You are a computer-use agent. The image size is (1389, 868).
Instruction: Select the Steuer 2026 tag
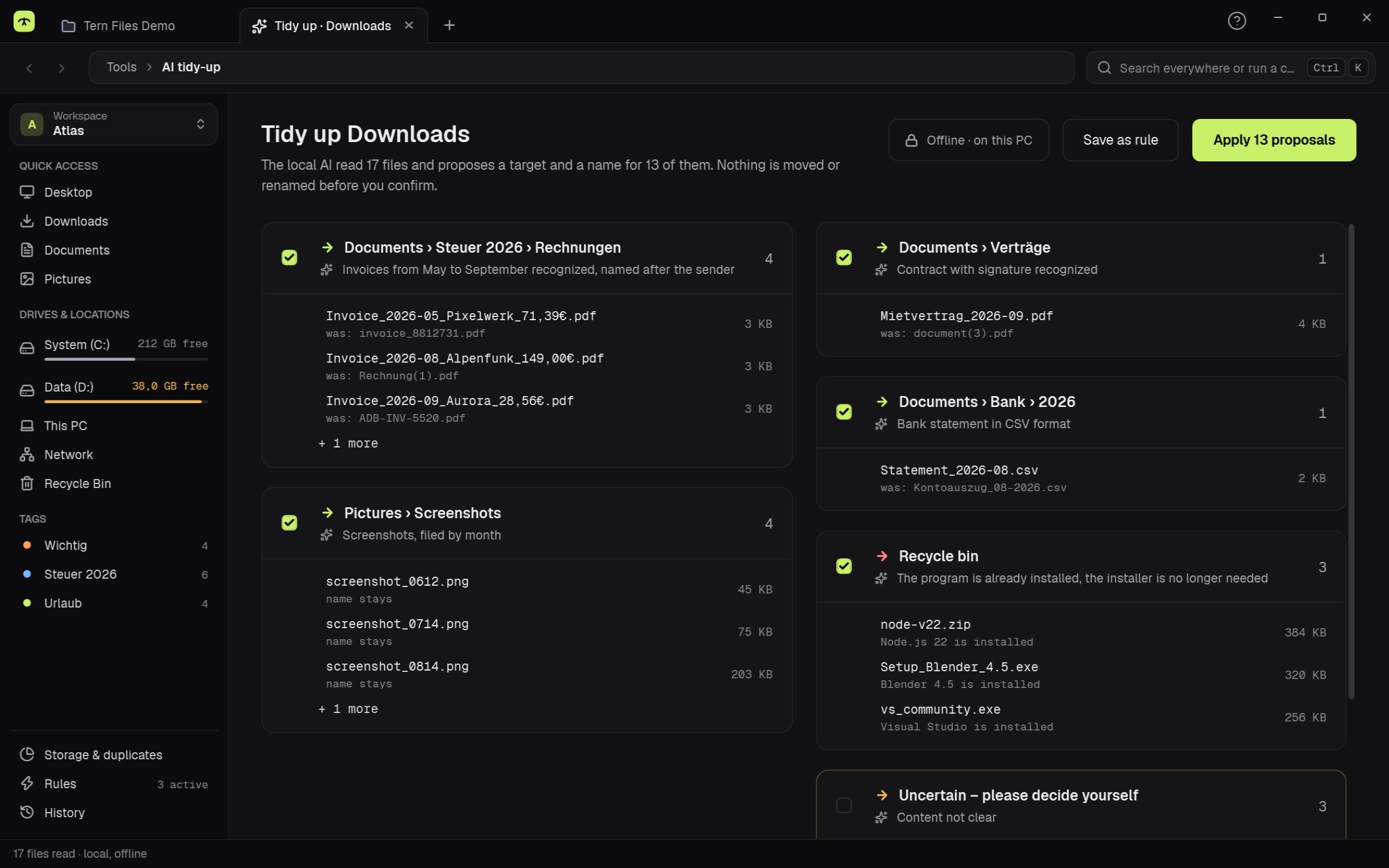114,574
